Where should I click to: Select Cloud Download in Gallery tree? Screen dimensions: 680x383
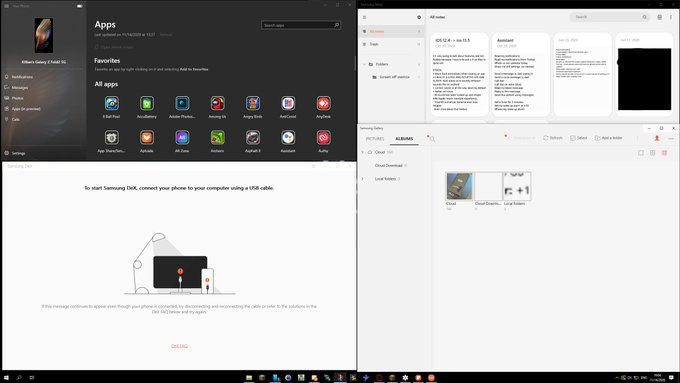point(389,166)
